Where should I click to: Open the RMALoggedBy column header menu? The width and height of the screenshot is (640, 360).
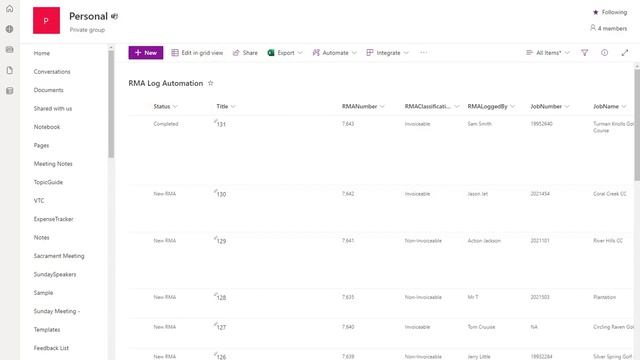tap(491, 107)
